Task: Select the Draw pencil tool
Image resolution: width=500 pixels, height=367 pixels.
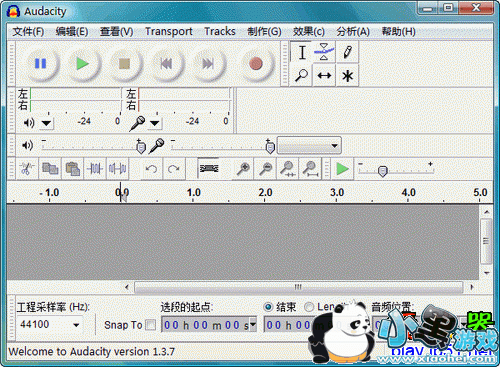Action: [347, 52]
